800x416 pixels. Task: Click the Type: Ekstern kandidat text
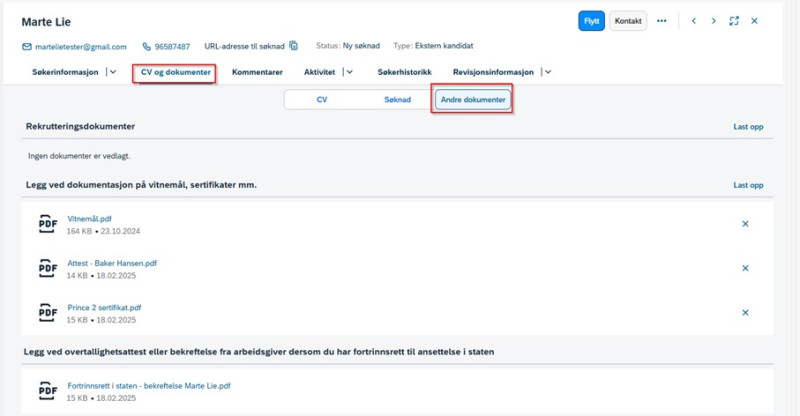point(433,45)
